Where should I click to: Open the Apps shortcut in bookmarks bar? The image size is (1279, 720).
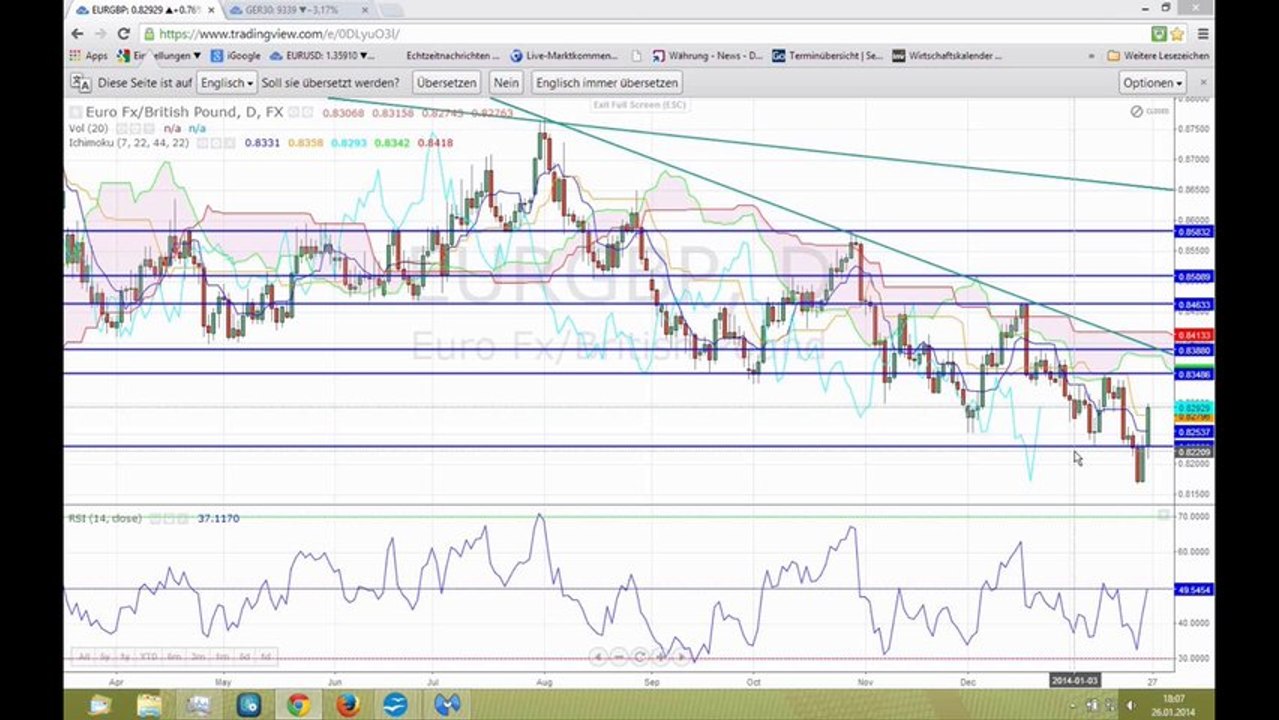click(x=89, y=56)
